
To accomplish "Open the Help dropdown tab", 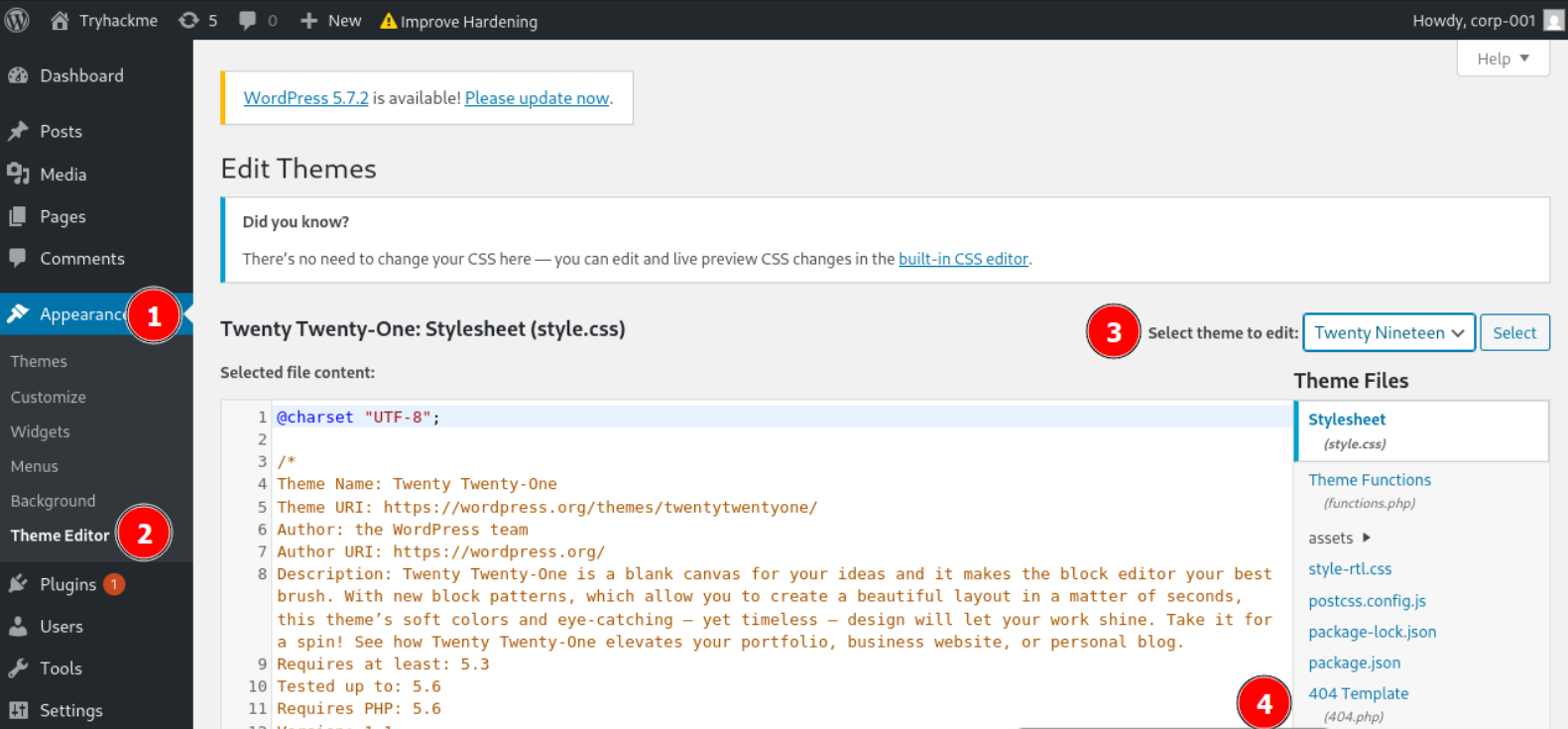I will click(1503, 59).
